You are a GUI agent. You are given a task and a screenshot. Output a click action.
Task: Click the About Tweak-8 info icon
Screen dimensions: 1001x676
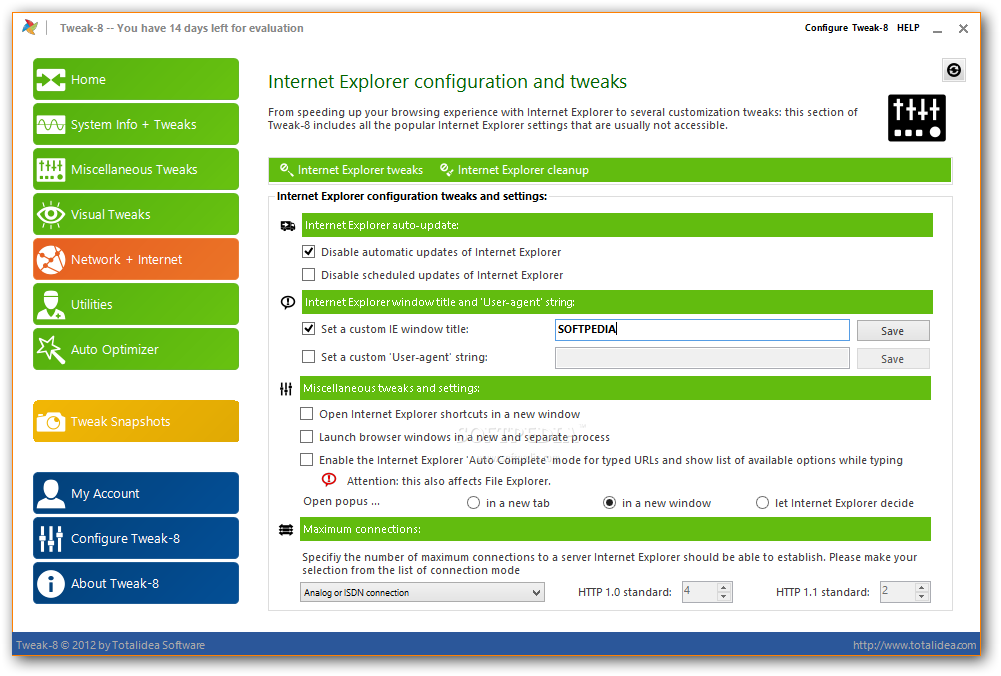pyautogui.click(x=51, y=583)
